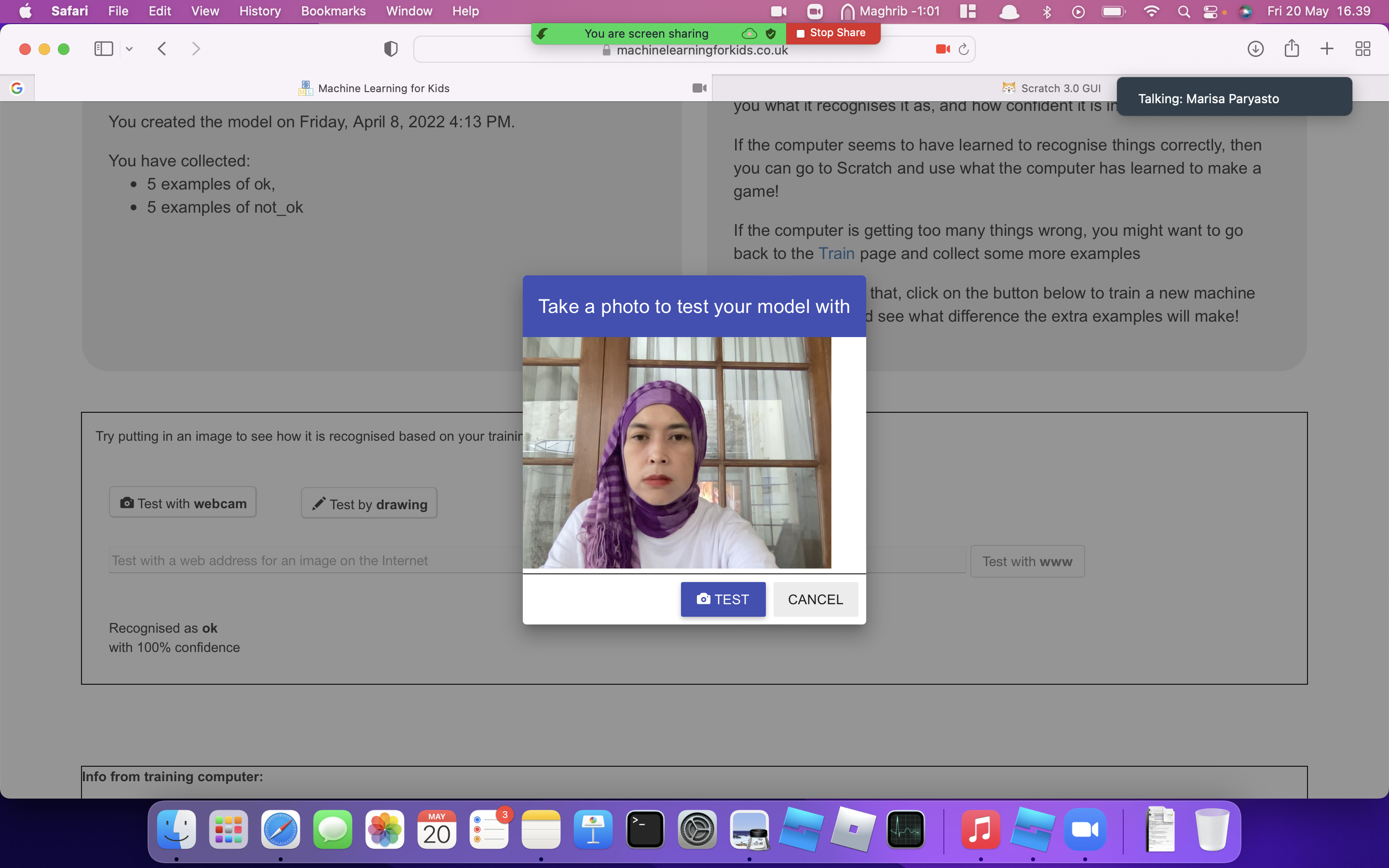Image resolution: width=1389 pixels, height=868 pixels.
Task: Toggle screen recording camera icon in menubar
Action: [x=779, y=11]
